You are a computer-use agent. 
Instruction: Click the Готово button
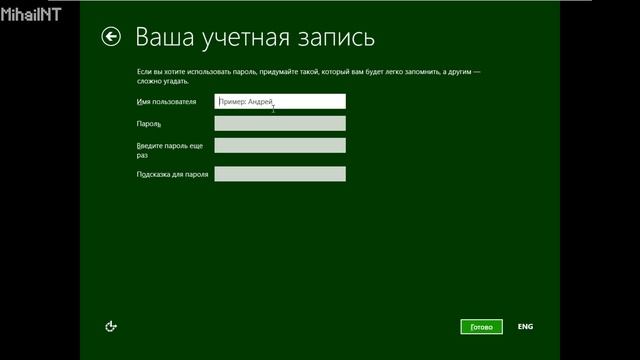482,327
